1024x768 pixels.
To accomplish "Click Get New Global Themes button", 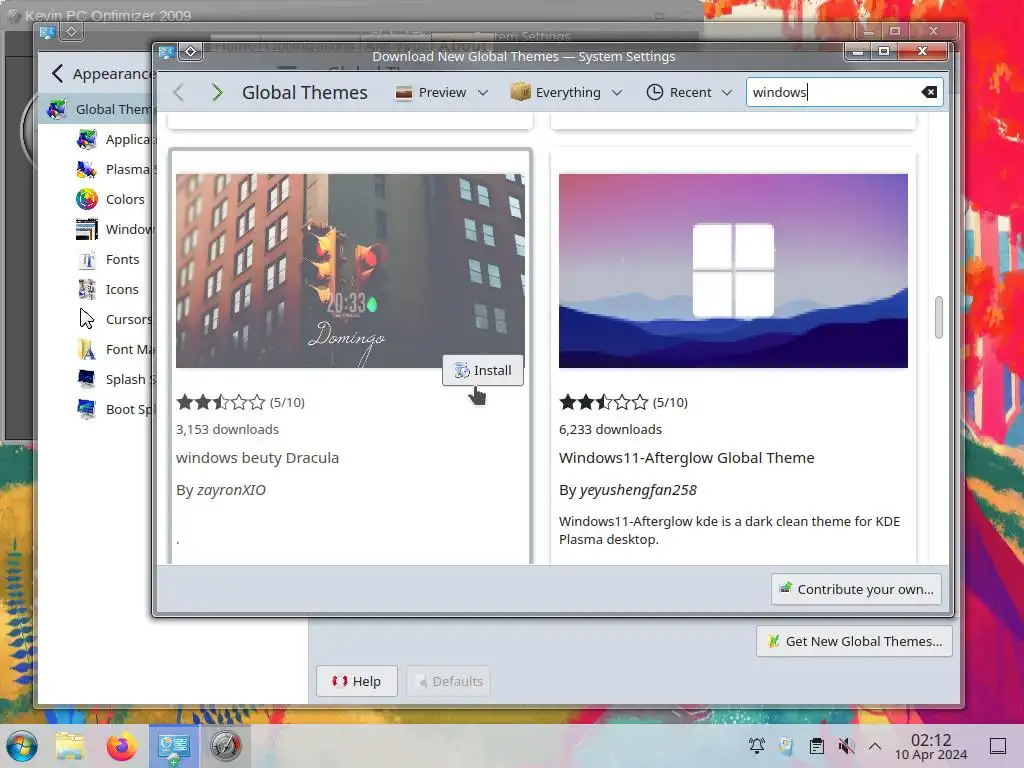I will click(854, 641).
